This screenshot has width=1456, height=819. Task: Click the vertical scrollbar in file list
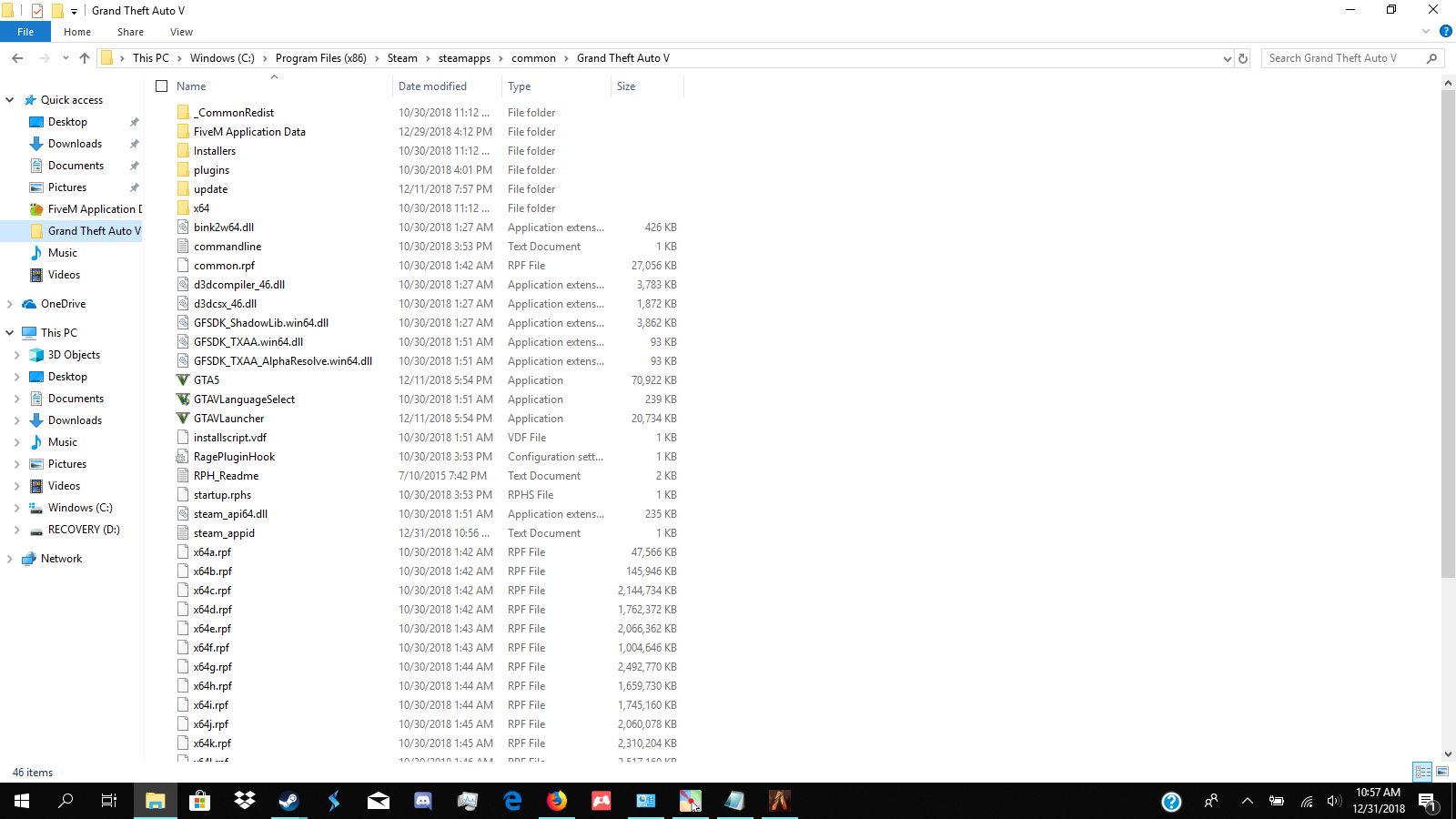(x=1449, y=333)
